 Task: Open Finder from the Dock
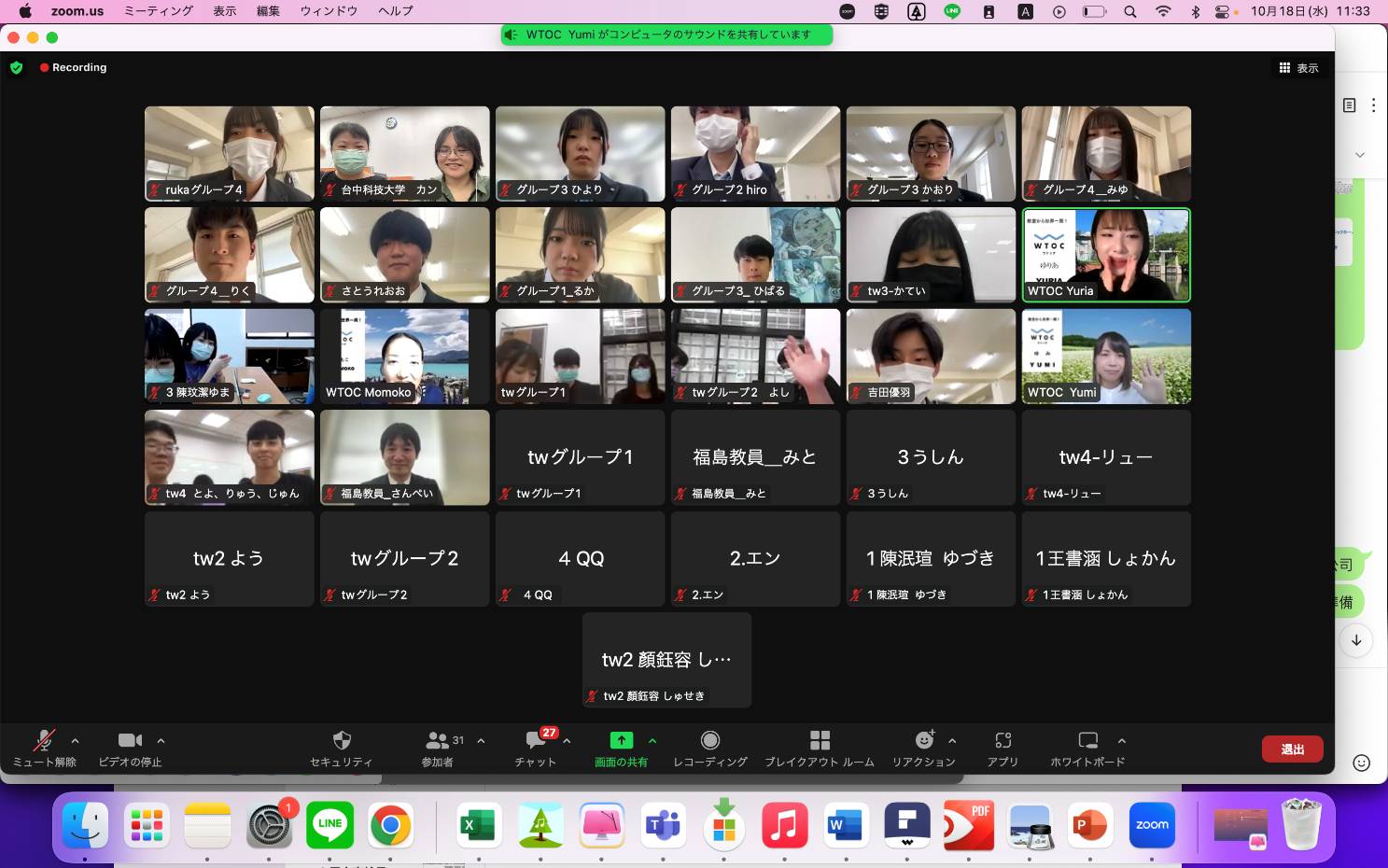point(85,825)
